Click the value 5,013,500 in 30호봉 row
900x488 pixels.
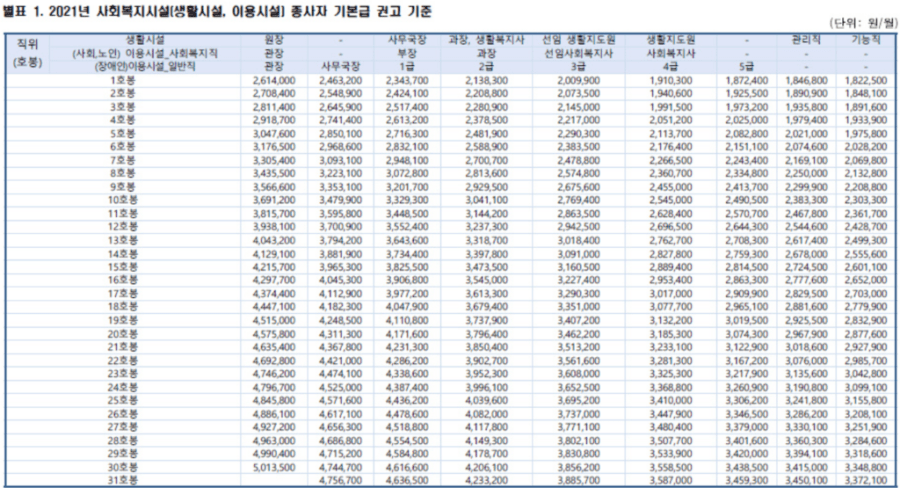coord(274,467)
